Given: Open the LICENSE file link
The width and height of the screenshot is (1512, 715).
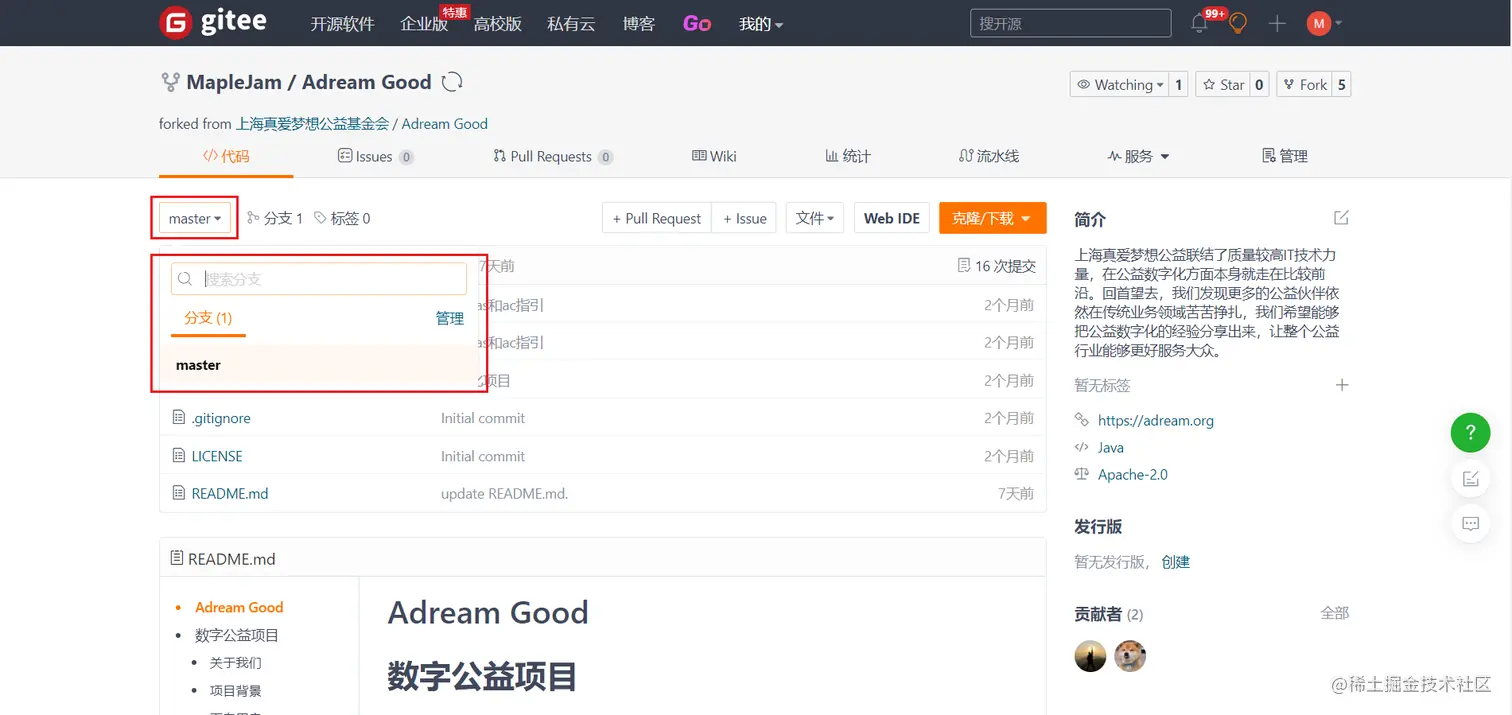Looking at the screenshot, I should pos(217,456).
